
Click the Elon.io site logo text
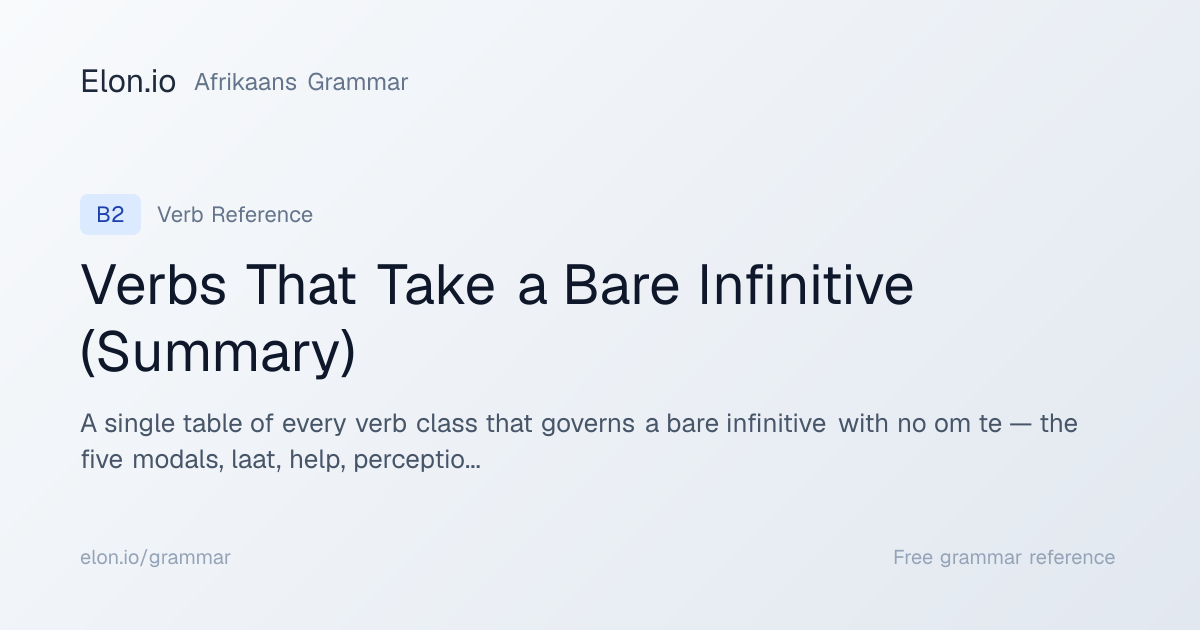click(x=128, y=82)
